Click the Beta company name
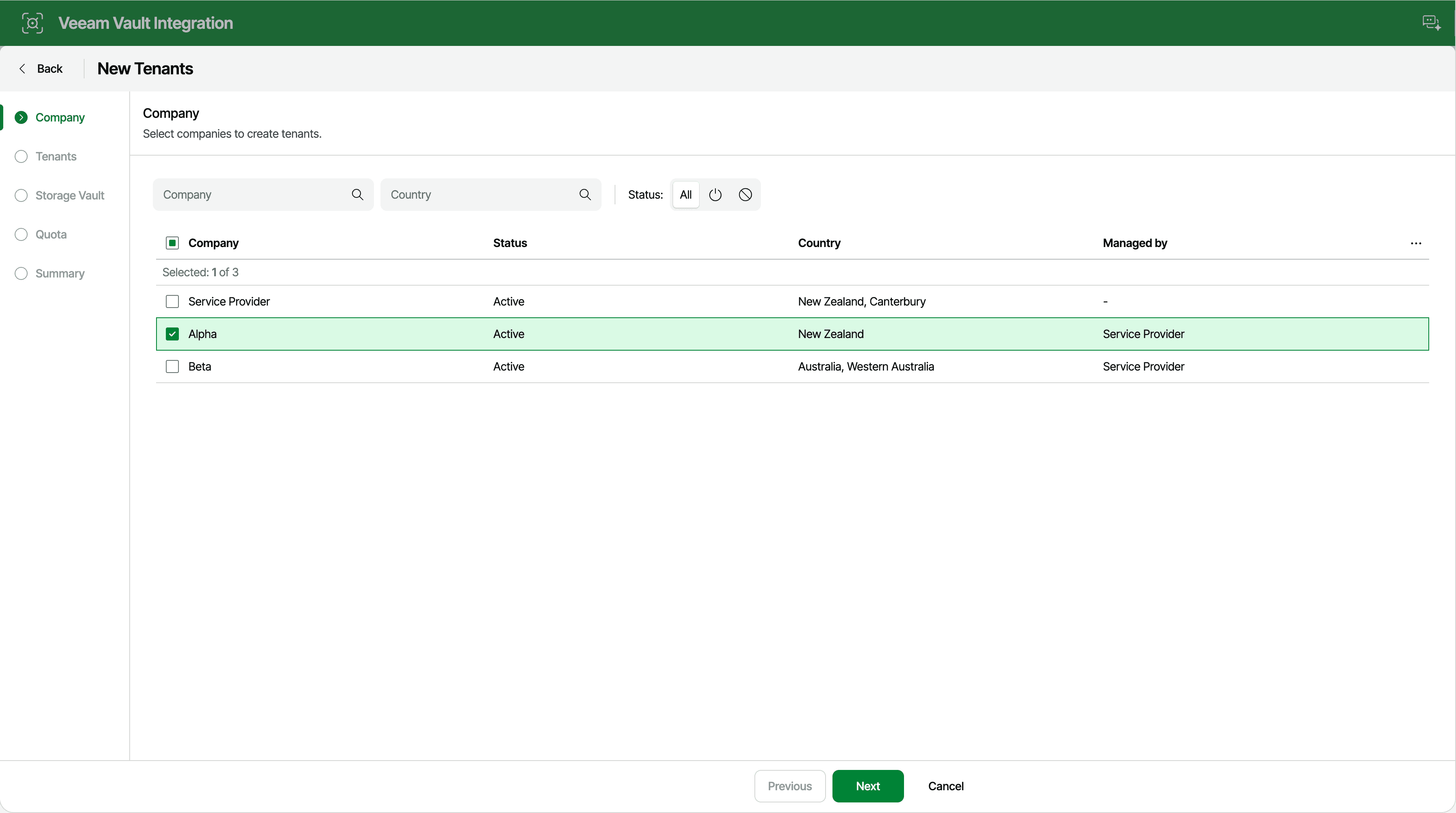 click(x=200, y=366)
